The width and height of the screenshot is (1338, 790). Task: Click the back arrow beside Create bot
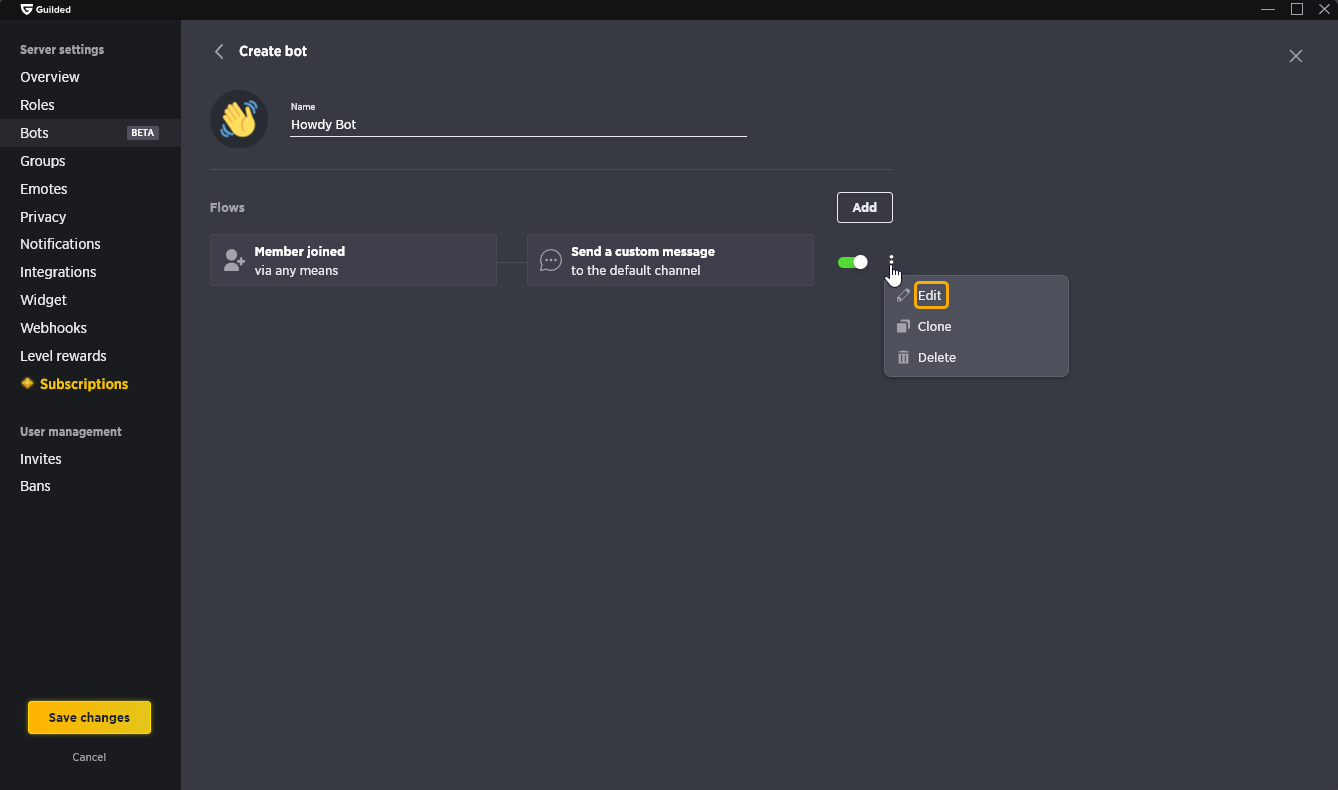219,51
